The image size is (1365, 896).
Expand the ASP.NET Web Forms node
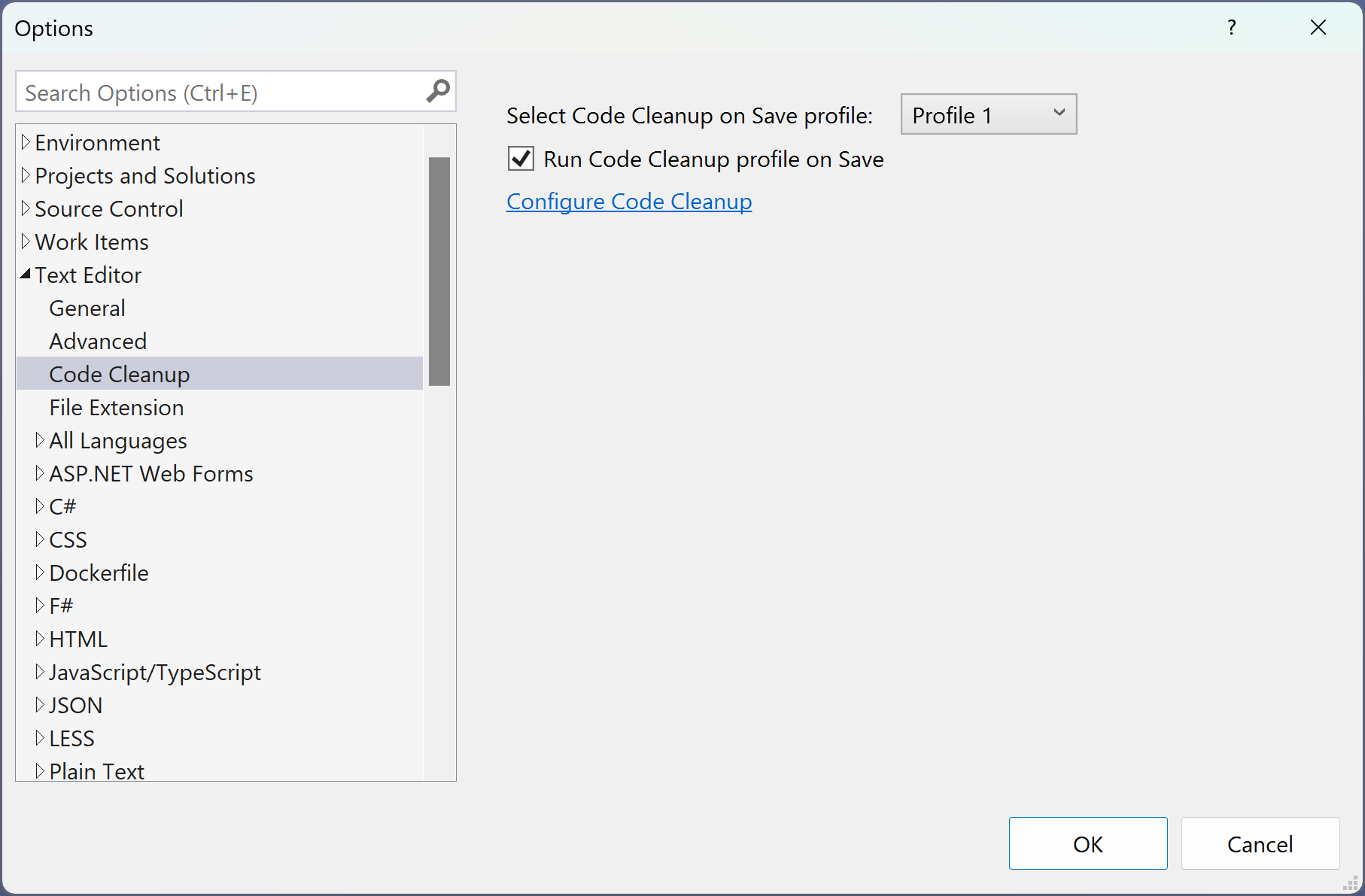41,472
